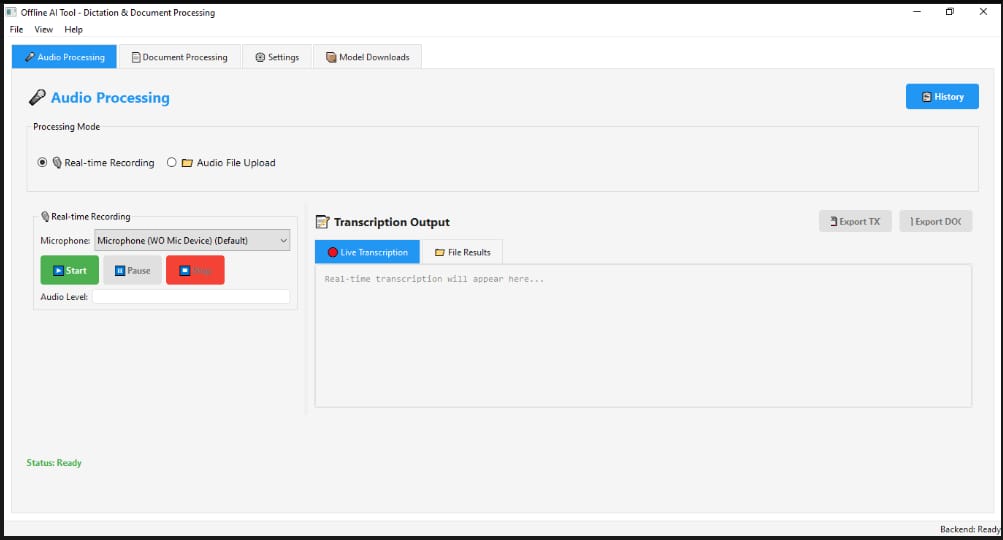Screen dimensions: 1003x540
Task: Click the notepad icon next to Transcription Output
Action: click(322, 222)
